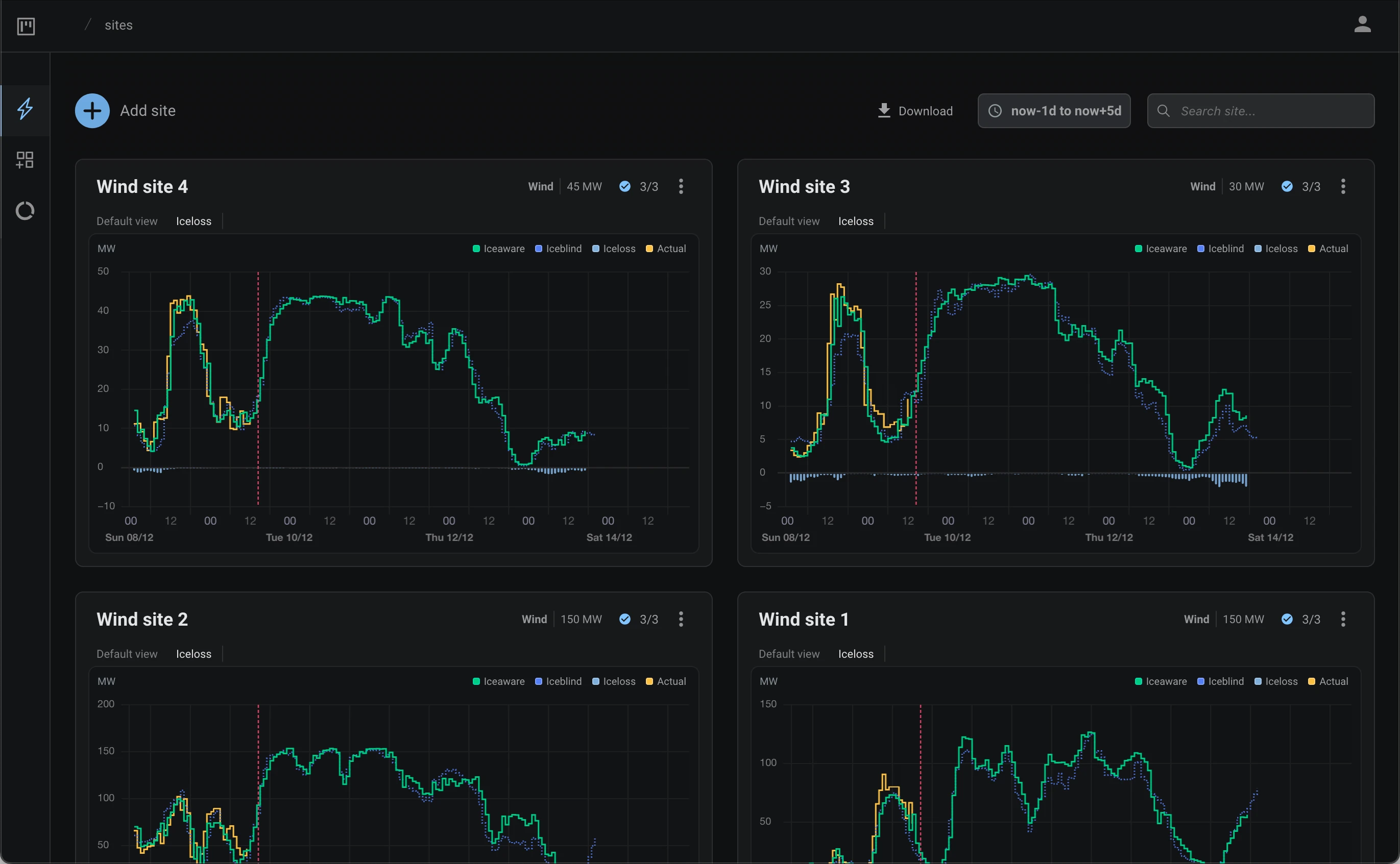Click the sites breadcrumb link
Screen dimensions: 1400x864
[118, 25]
